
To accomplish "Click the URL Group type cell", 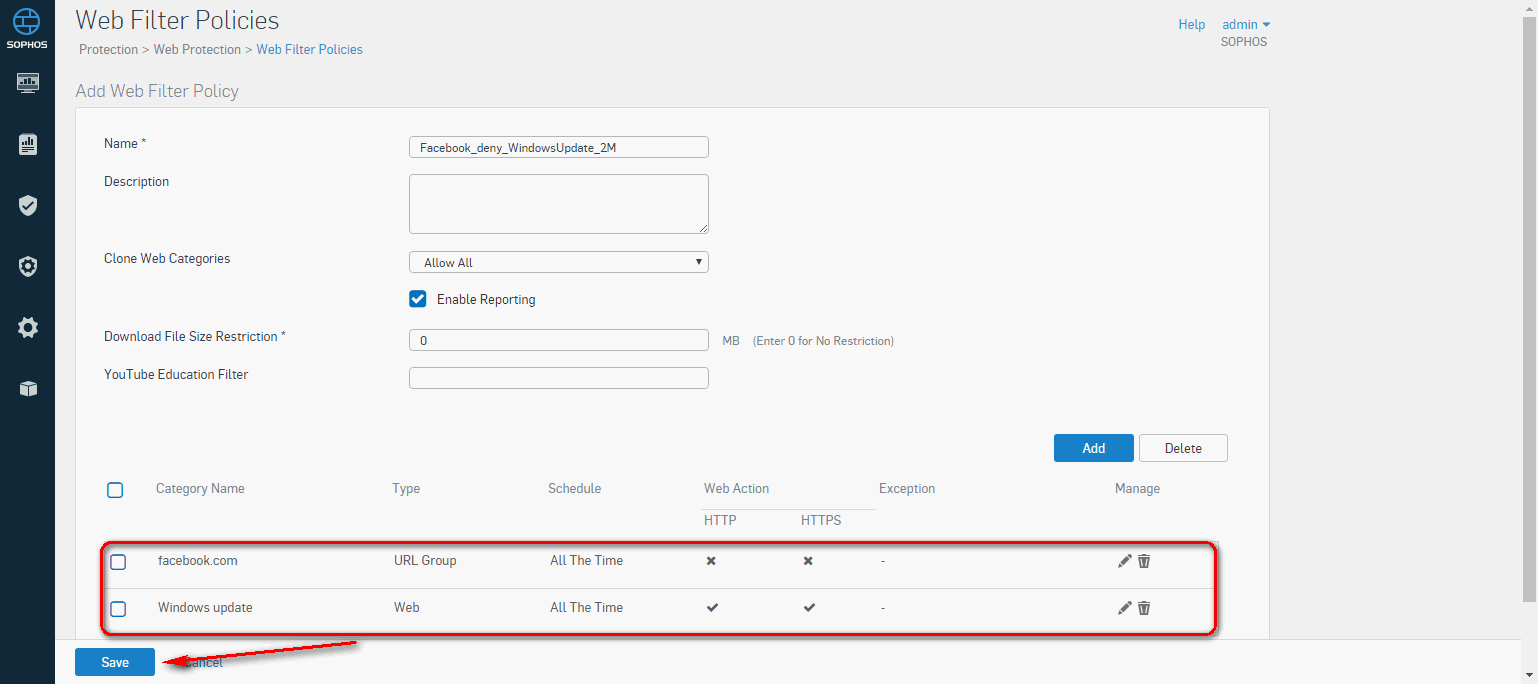I will [425, 560].
